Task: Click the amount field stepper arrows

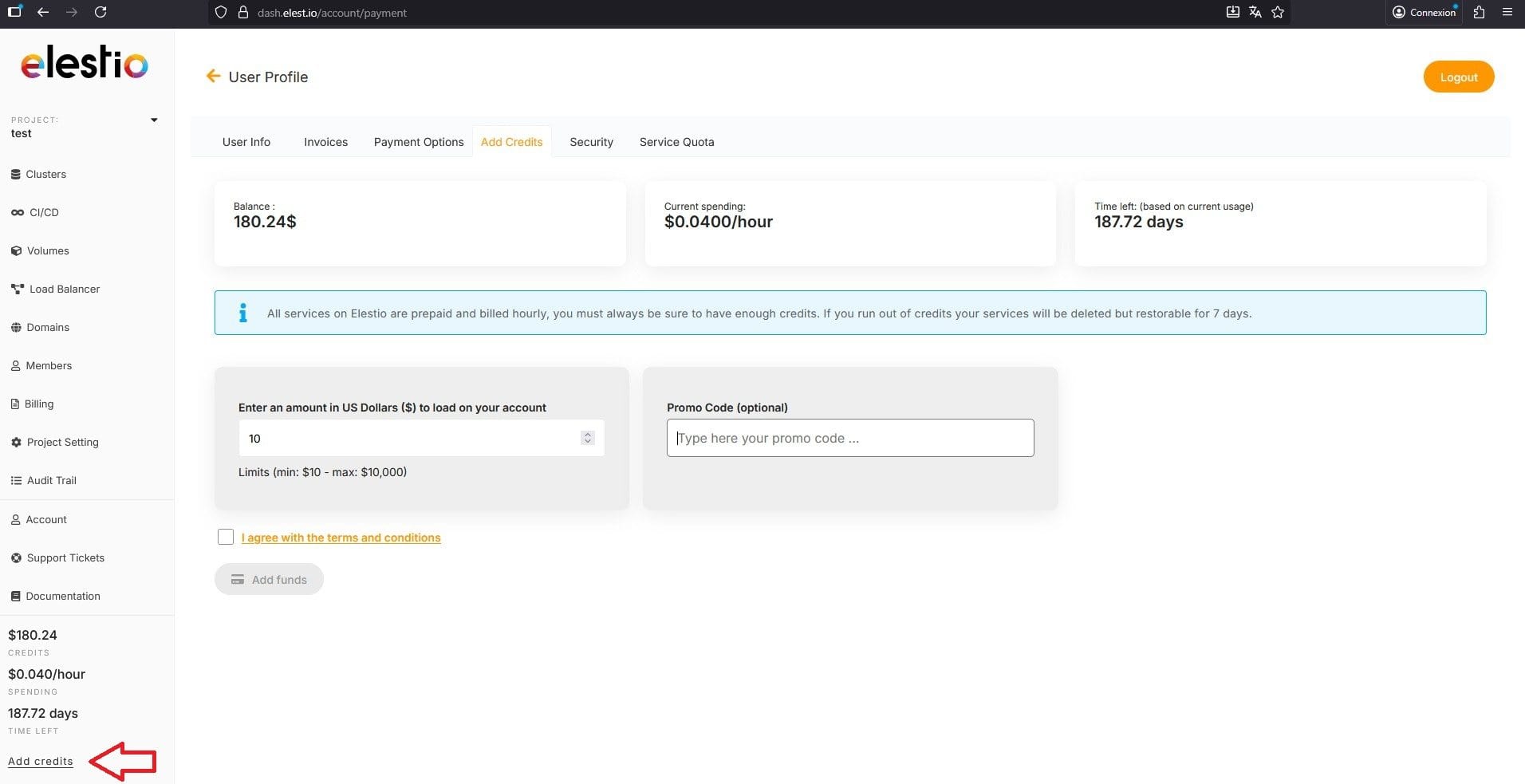Action: click(588, 438)
